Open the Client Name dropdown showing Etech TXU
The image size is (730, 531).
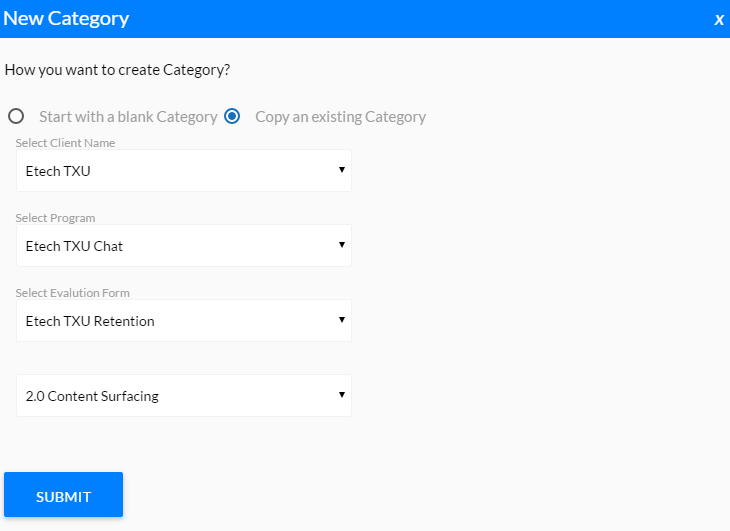[x=184, y=170]
